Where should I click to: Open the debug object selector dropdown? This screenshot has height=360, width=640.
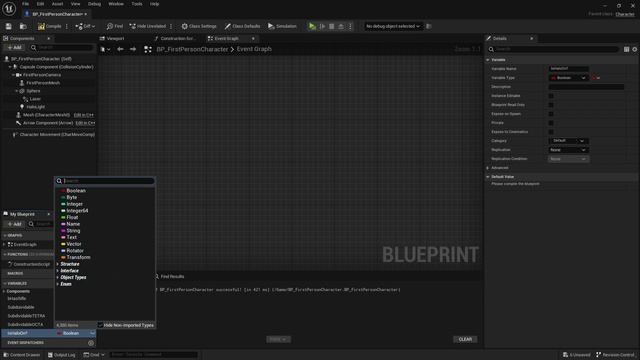[x=392, y=26]
